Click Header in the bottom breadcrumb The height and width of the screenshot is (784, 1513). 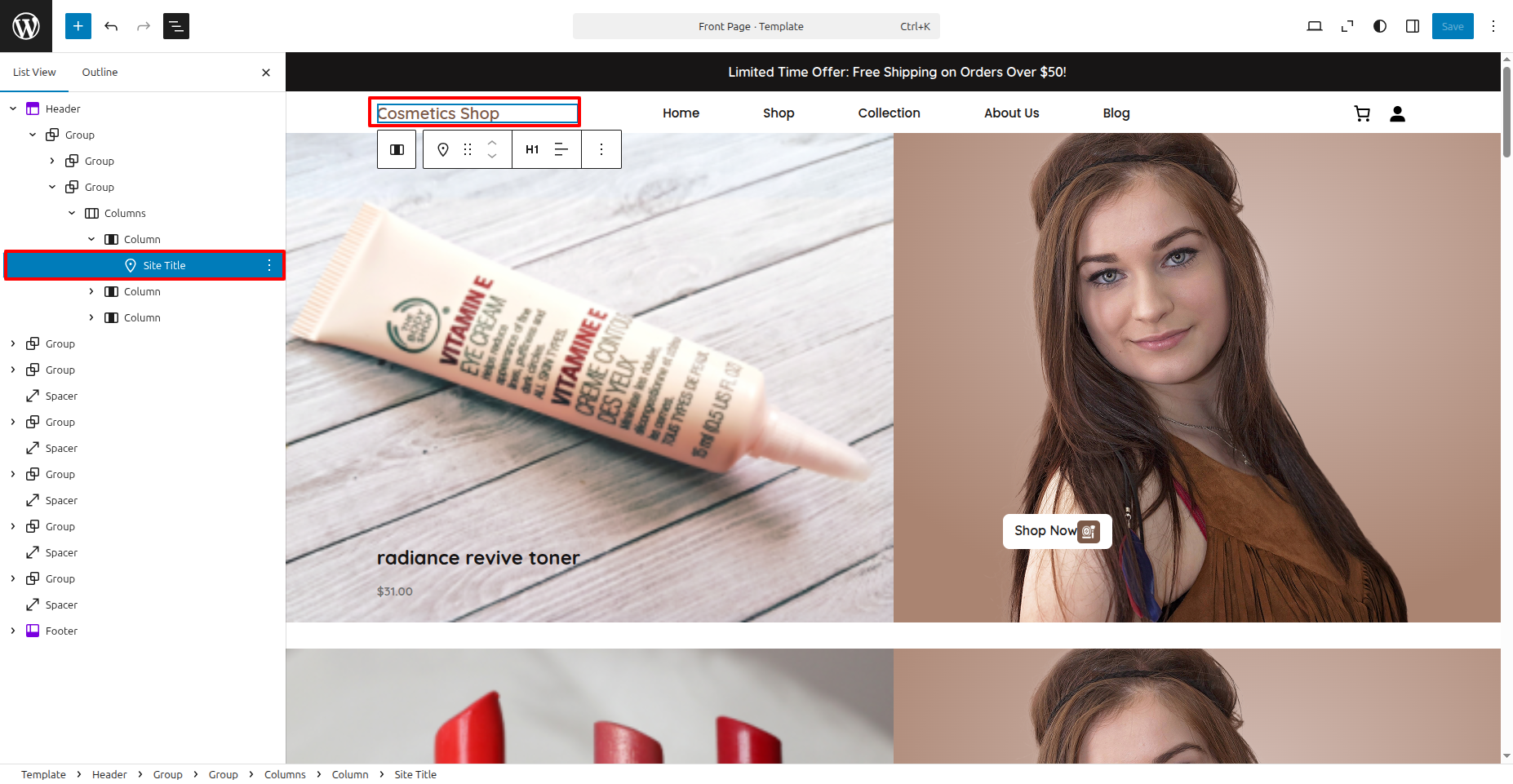pyautogui.click(x=109, y=774)
